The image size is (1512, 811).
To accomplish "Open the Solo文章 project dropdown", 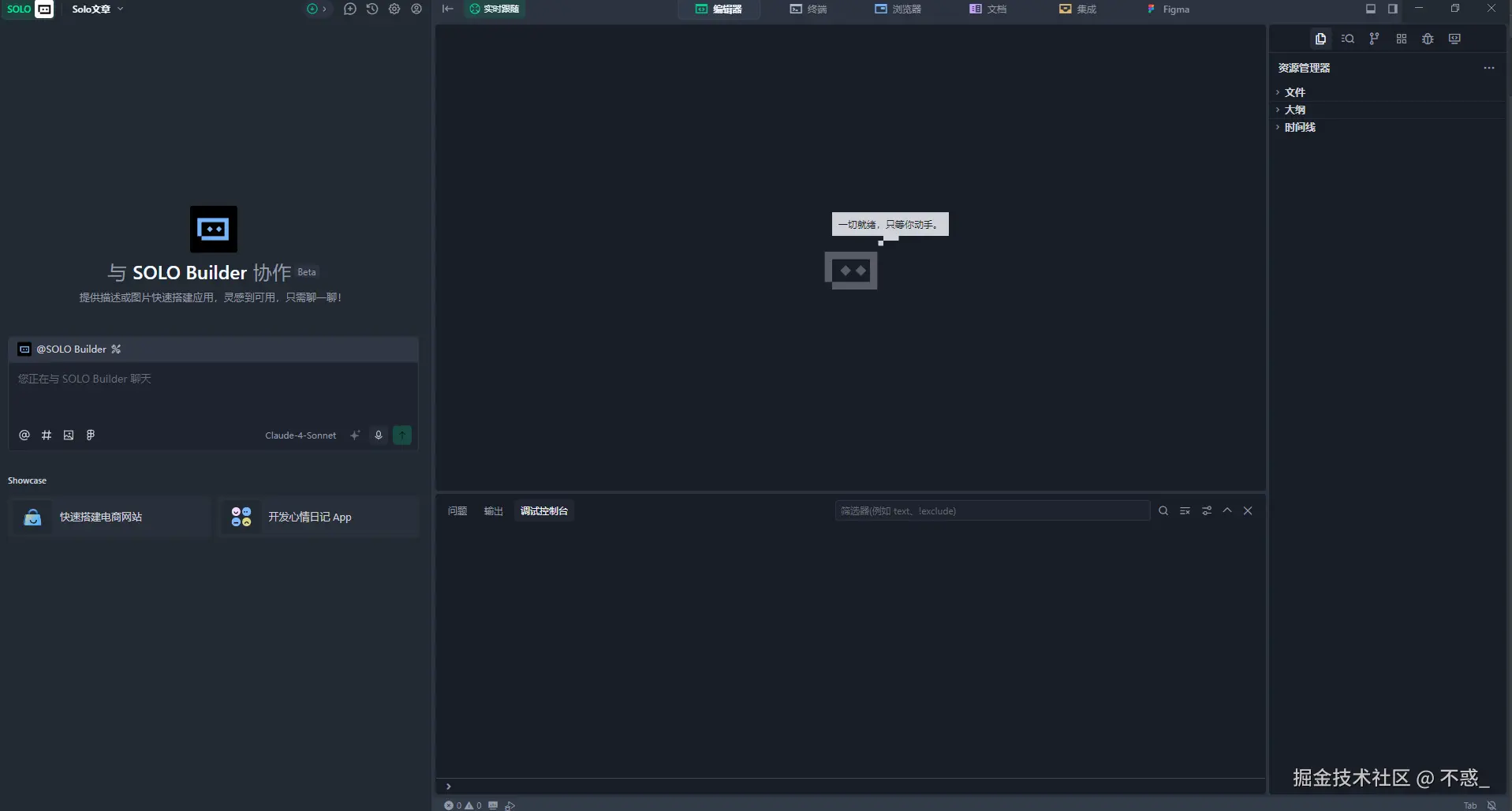I will (x=98, y=9).
